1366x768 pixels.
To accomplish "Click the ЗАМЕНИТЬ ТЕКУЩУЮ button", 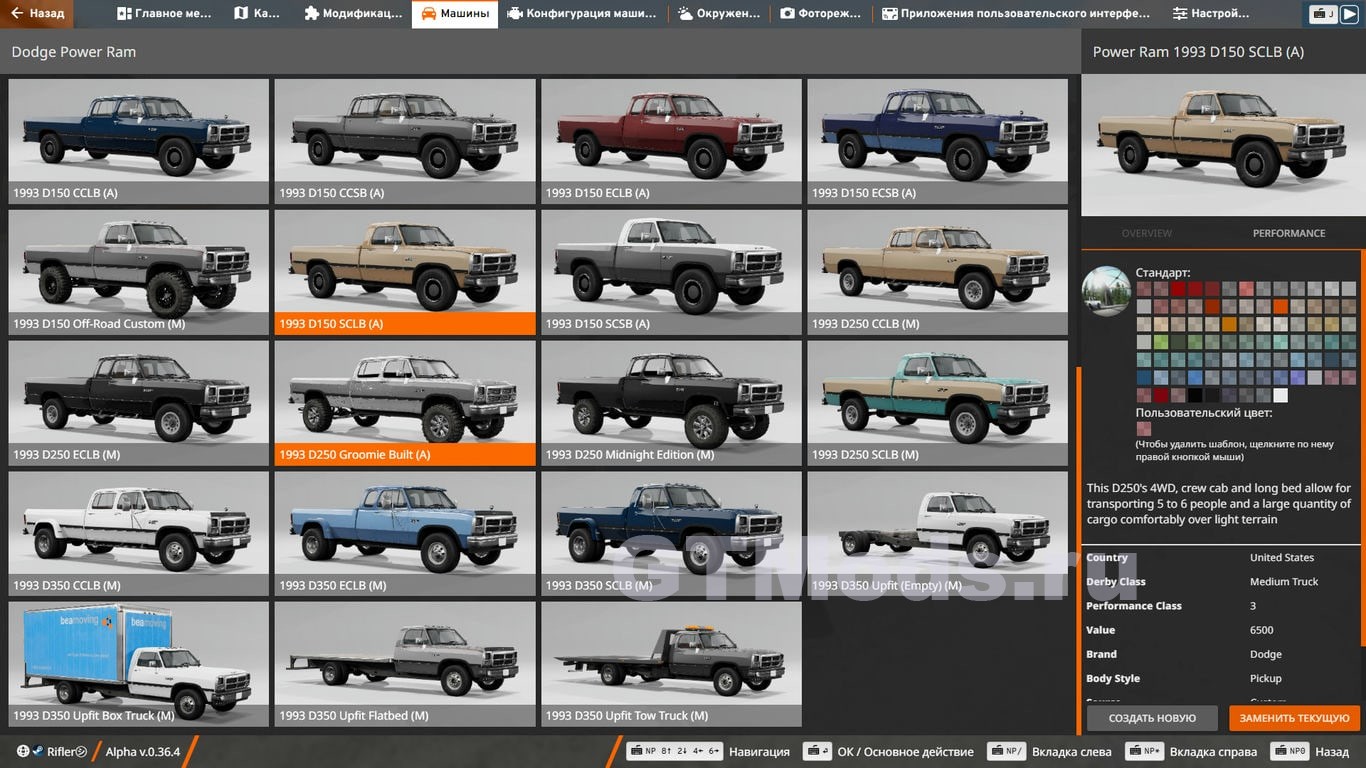I will (x=1294, y=718).
